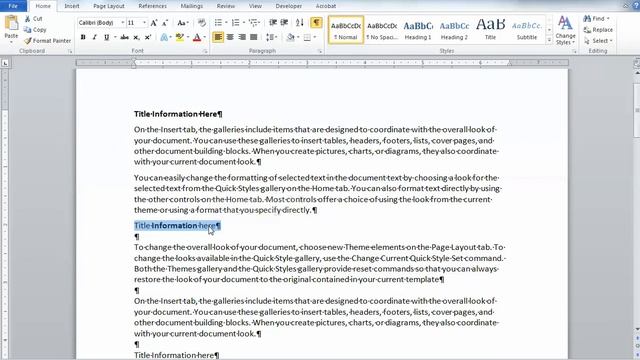The height and width of the screenshot is (360, 640).
Task: Switch to the Mailings tab
Action: (191, 6)
